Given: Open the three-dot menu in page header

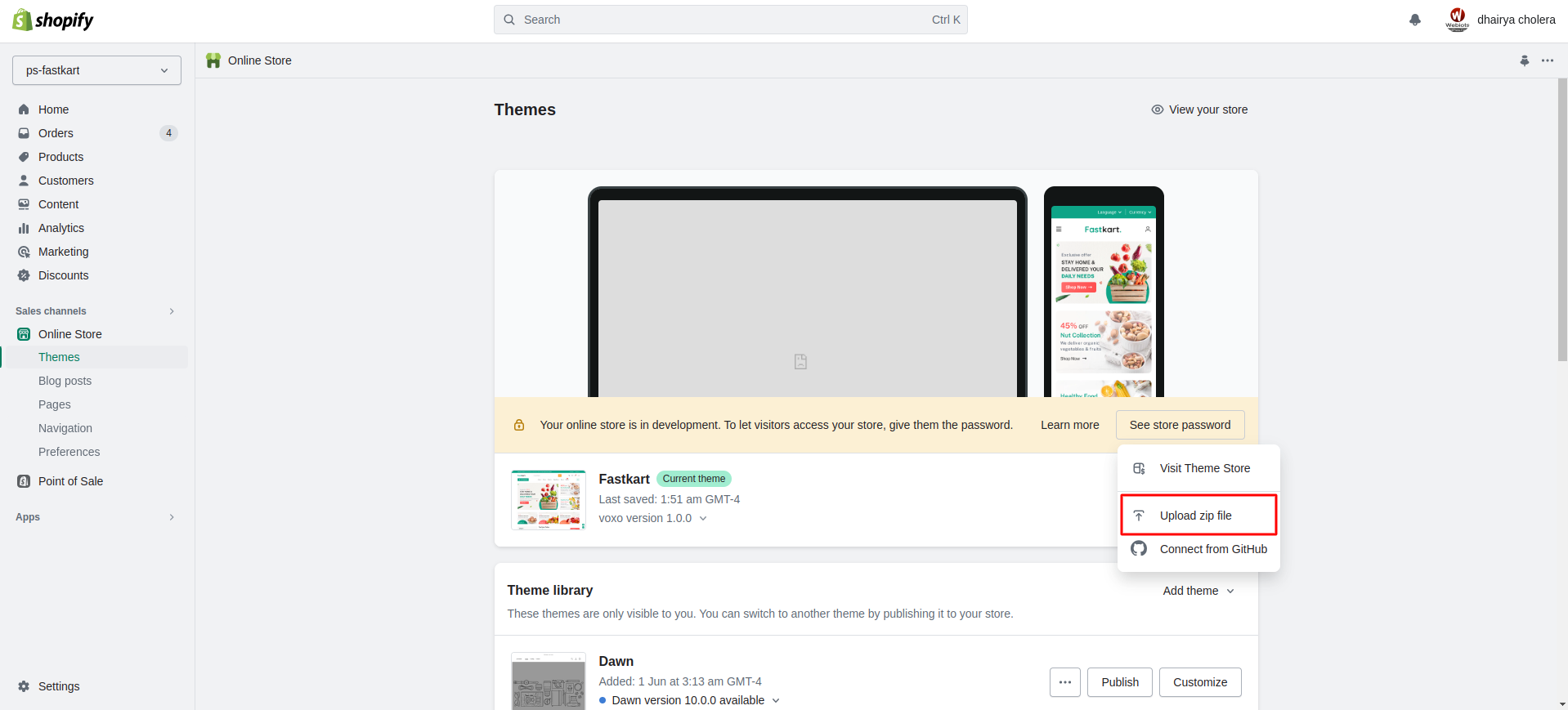Looking at the screenshot, I should tap(1548, 60).
